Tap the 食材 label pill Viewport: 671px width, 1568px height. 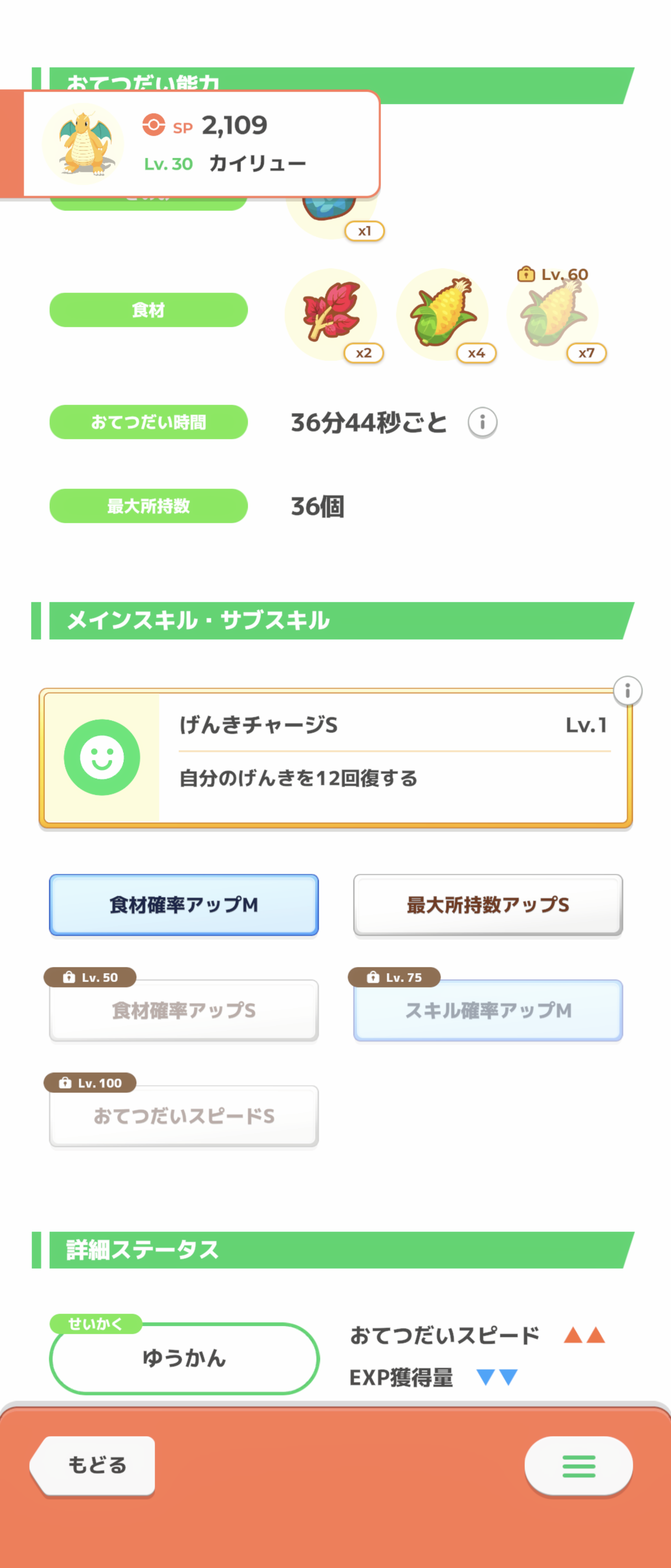coord(149,310)
